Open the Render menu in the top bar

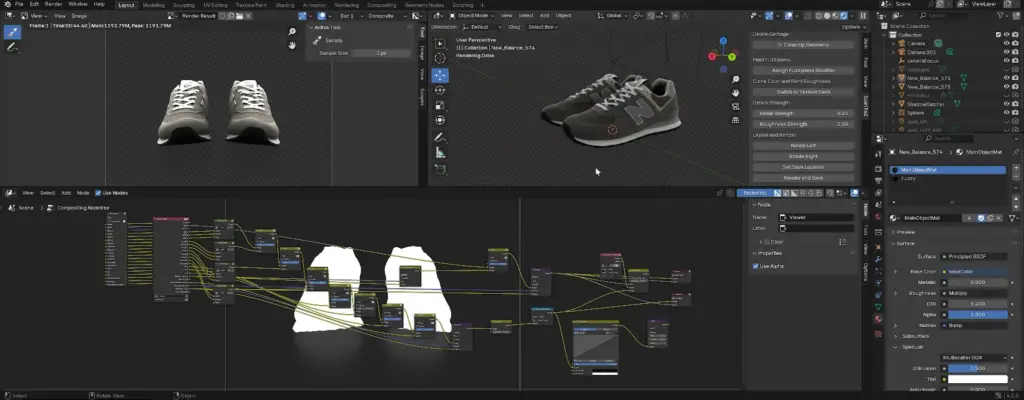(x=54, y=4)
